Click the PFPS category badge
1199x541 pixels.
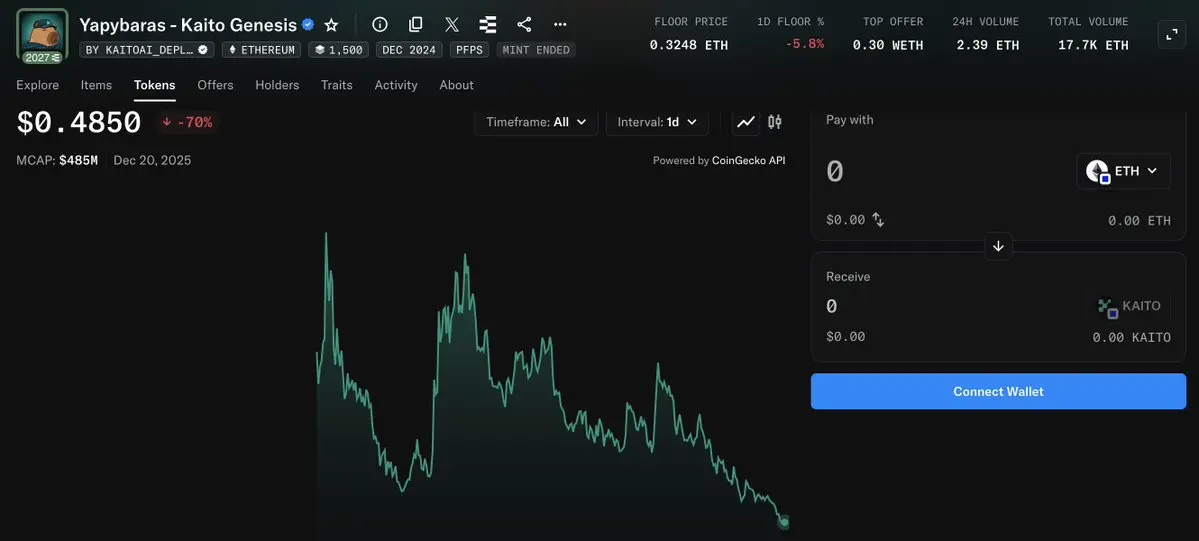(x=469, y=50)
